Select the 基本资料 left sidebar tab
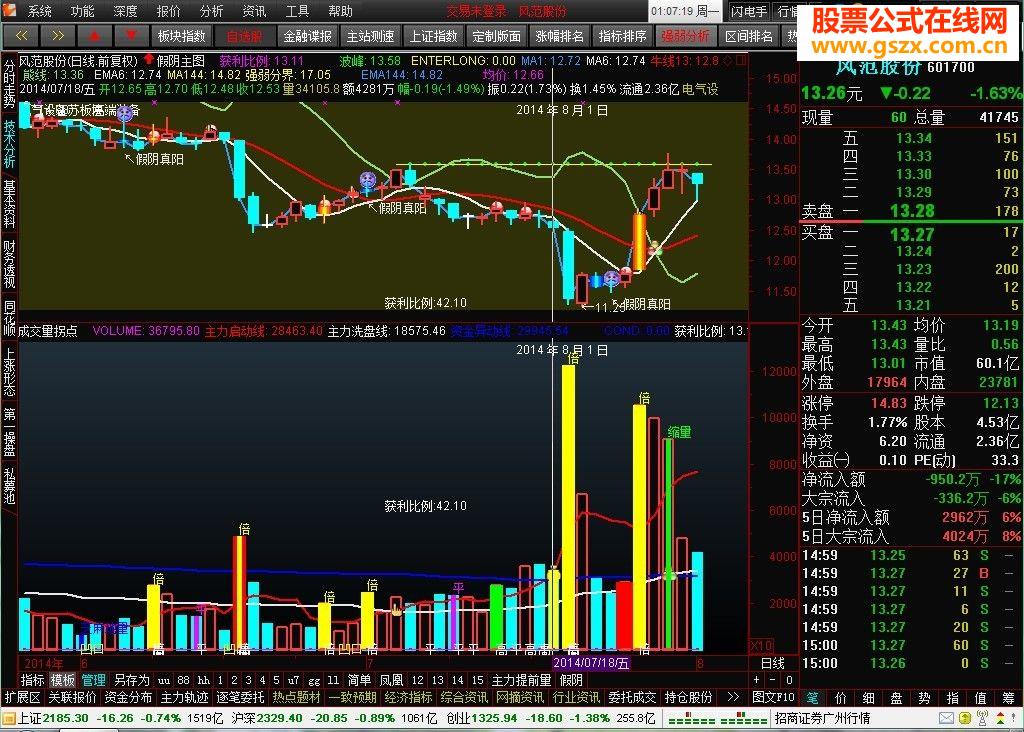This screenshot has width=1024, height=732. 9,204
